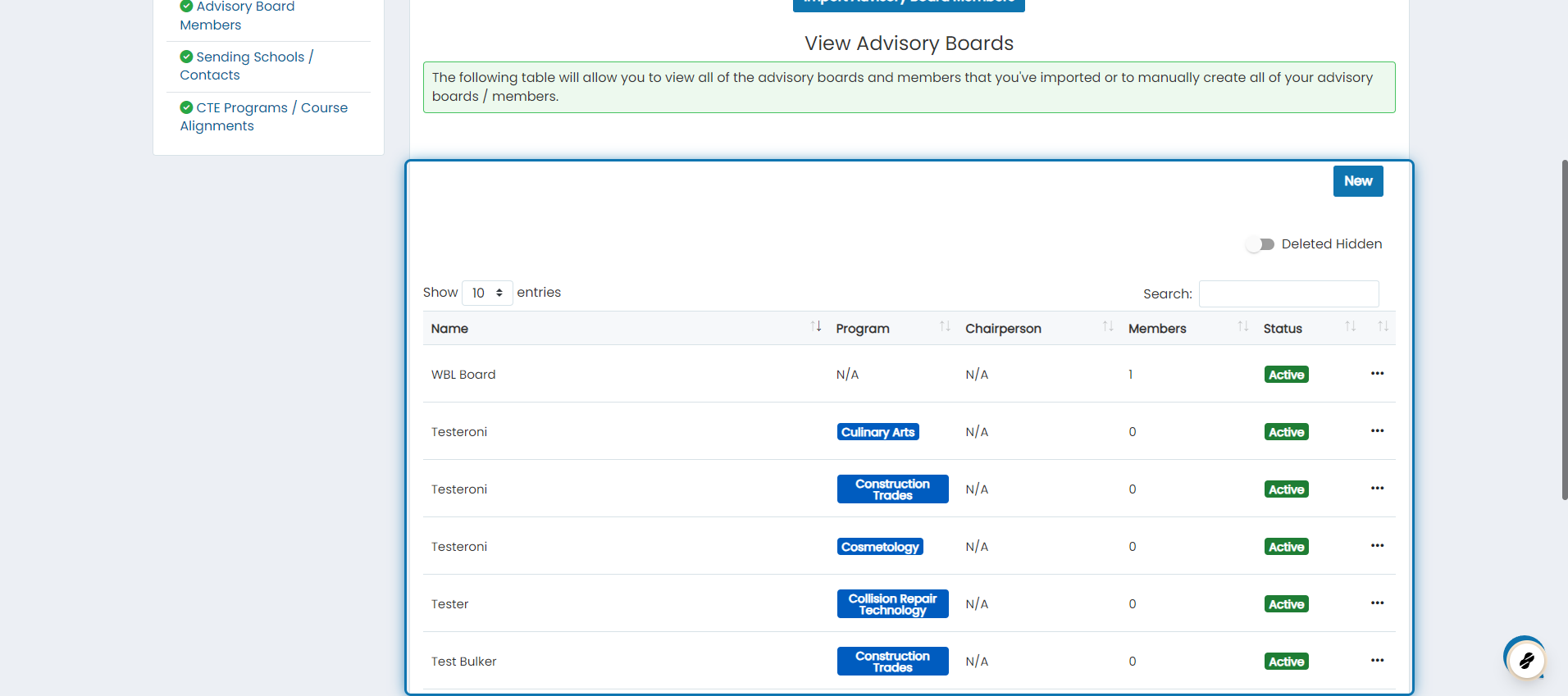Click the page vertical scrollbar
Viewport: 1568px width, 696px height.
tap(1564, 330)
